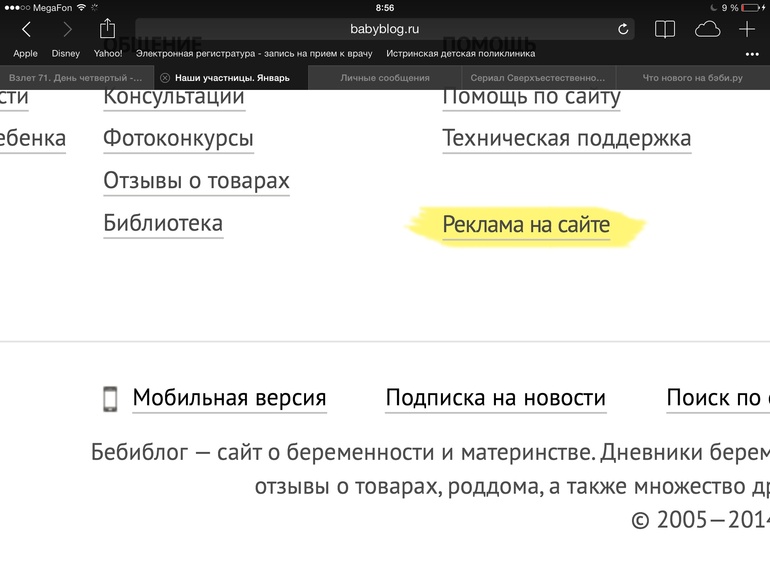Open the Отзывы о товарах link
The width and height of the screenshot is (770, 578).
pyautogui.click(x=196, y=181)
